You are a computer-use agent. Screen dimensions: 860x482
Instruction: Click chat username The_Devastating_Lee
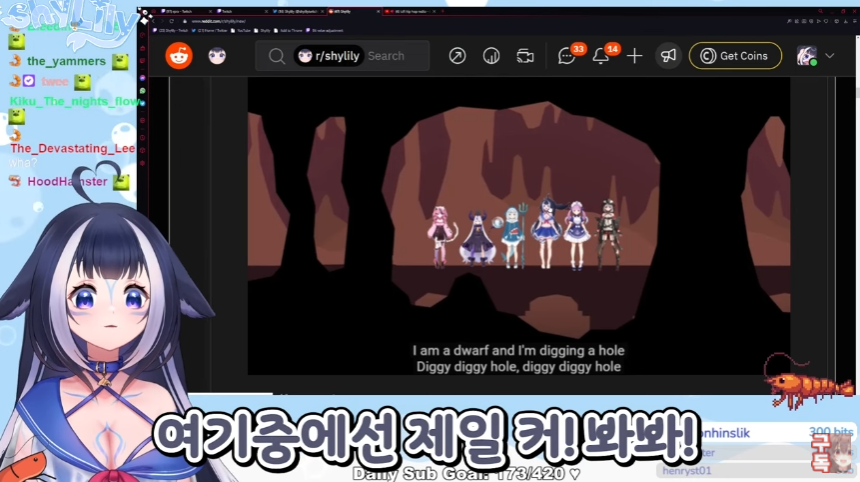(72, 148)
